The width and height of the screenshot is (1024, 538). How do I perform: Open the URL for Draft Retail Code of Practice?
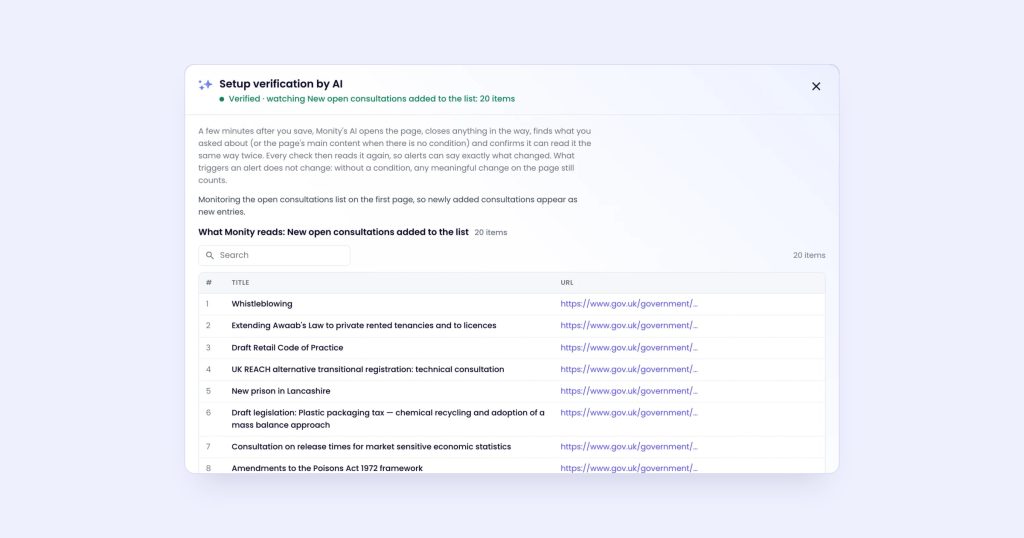tap(628, 347)
